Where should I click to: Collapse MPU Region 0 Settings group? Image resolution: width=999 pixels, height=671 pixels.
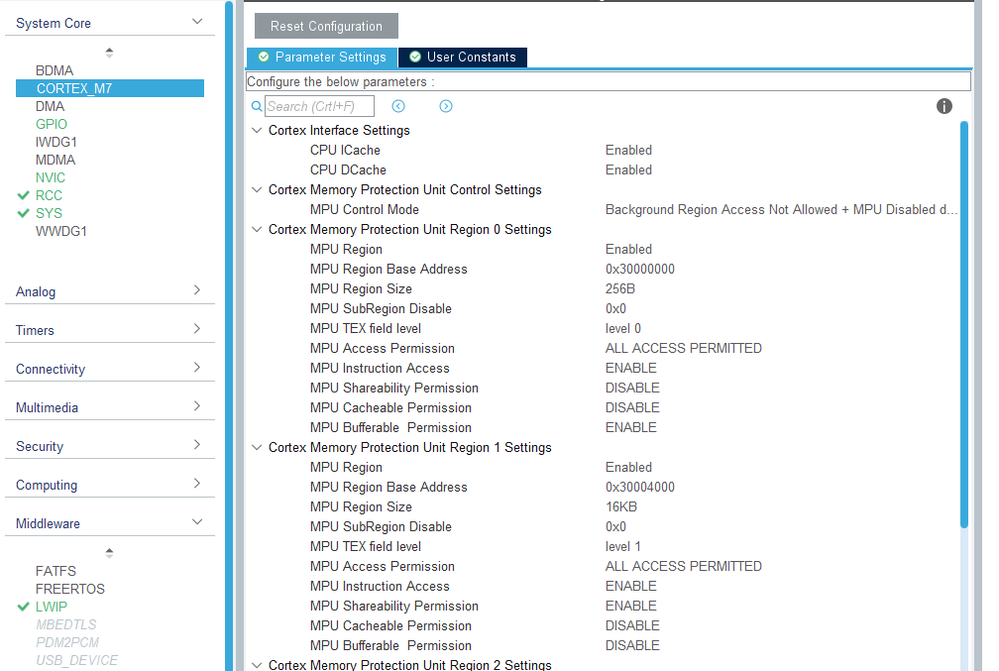click(x=257, y=229)
